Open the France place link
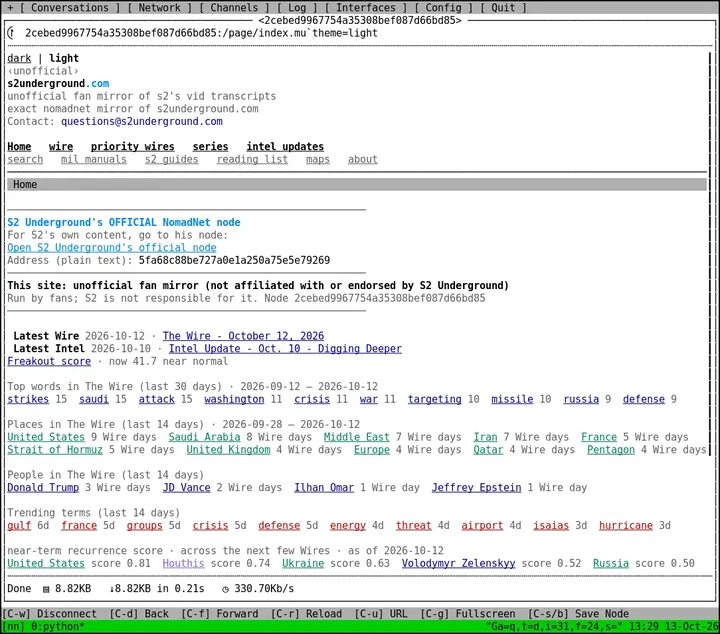Viewport: 720px width, 634px height. pos(599,437)
